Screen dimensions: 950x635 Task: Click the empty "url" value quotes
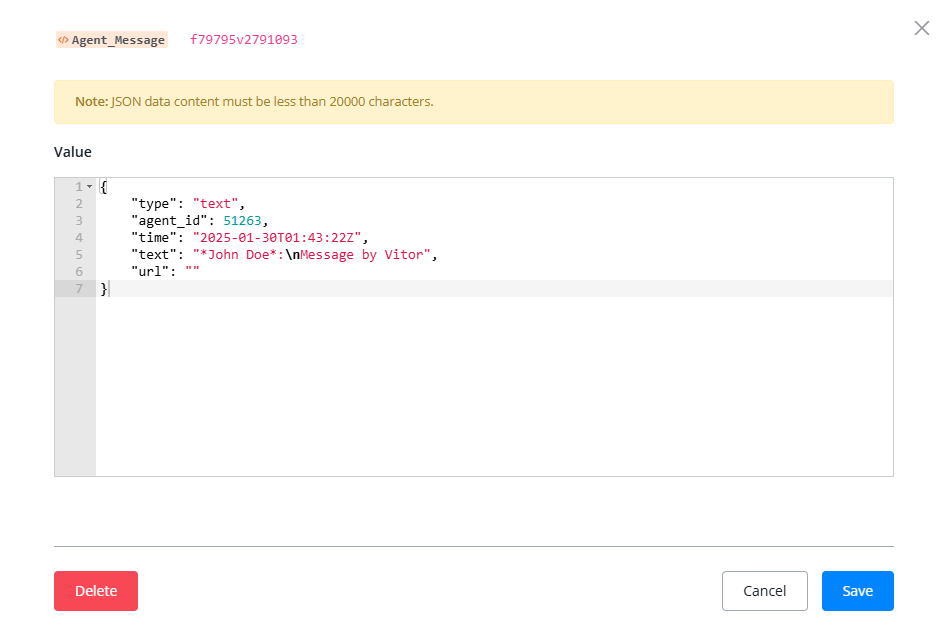click(193, 272)
